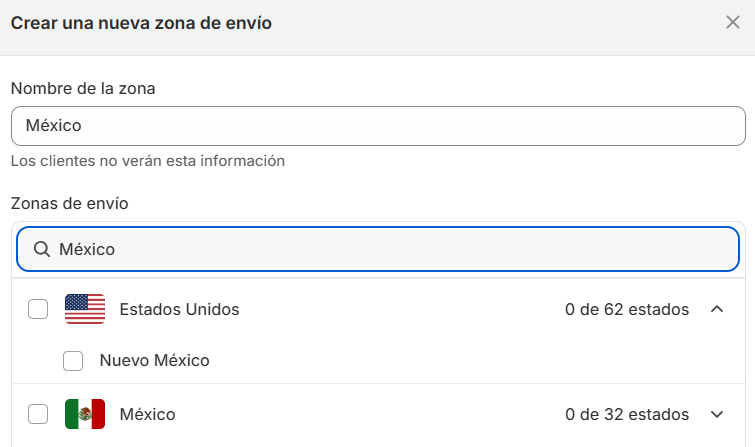Viewport: 755px width, 447px height.
Task: Close the Crear una nueva zona de envío dialog
Action: click(732, 22)
